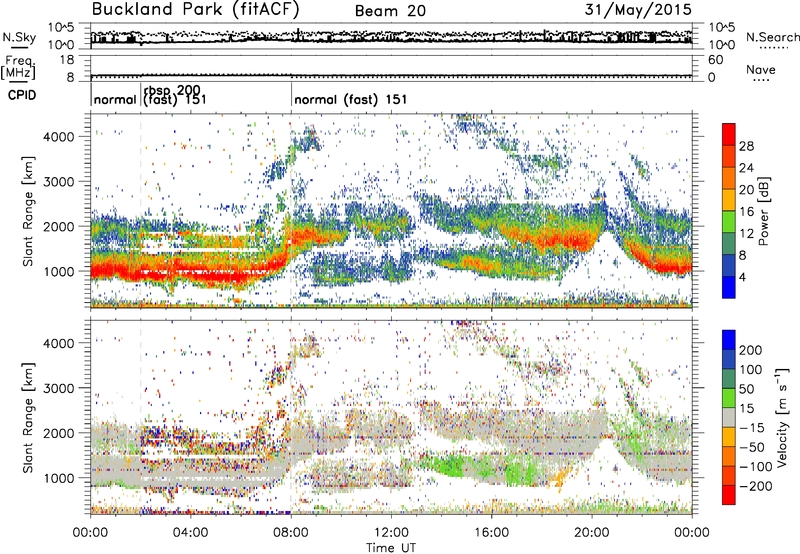Click the 'Slant Range [km]' label of power panel
The width and height of the screenshot is (800, 554).
[x=28, y=211]
